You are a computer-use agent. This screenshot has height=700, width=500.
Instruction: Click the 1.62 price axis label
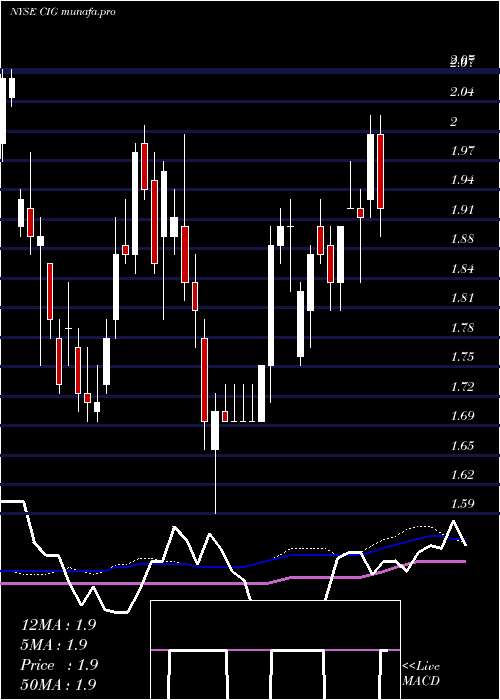click(462, 475)
